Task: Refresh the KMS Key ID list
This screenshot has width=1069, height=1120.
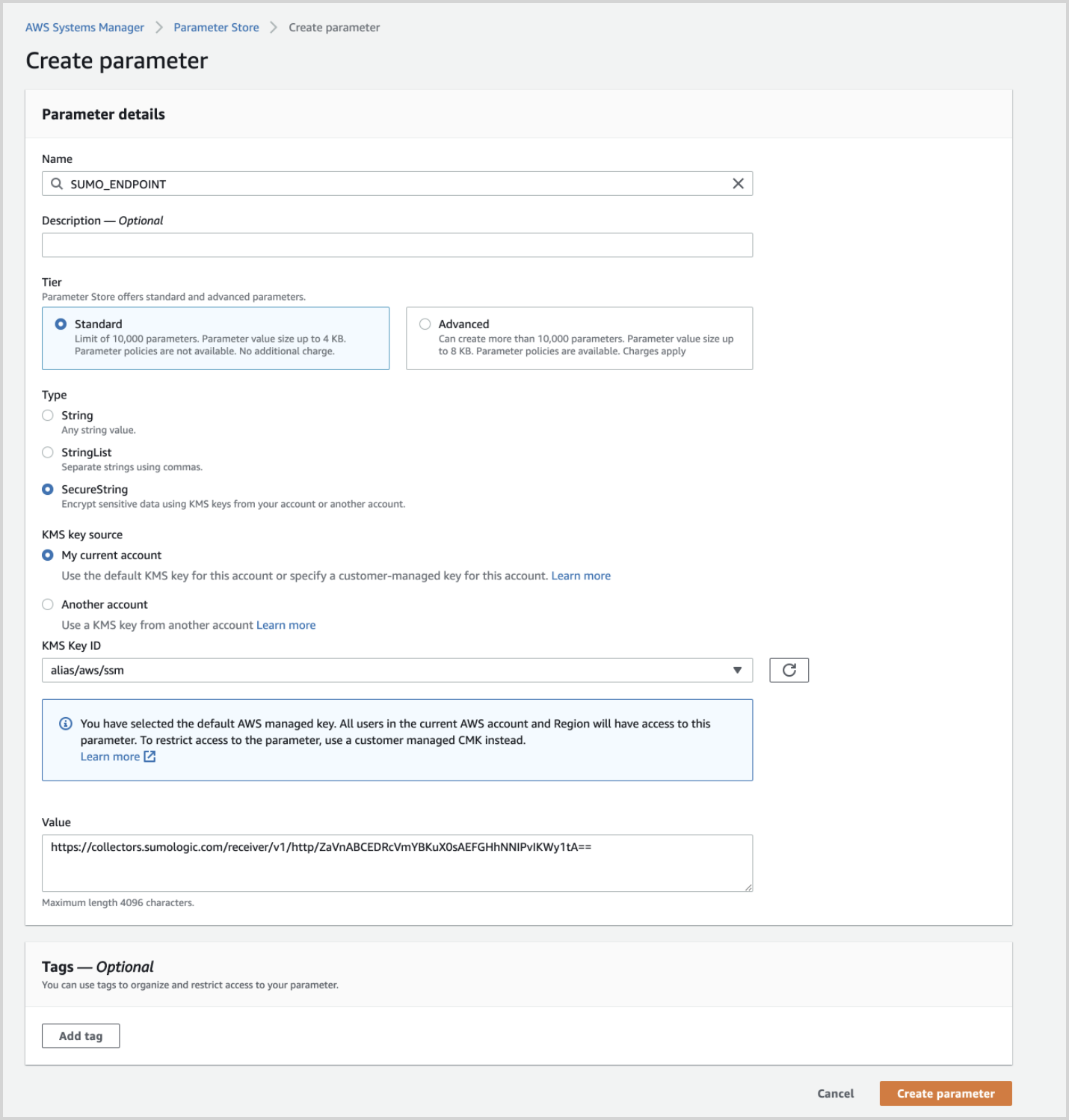Action: click(789, 670)
